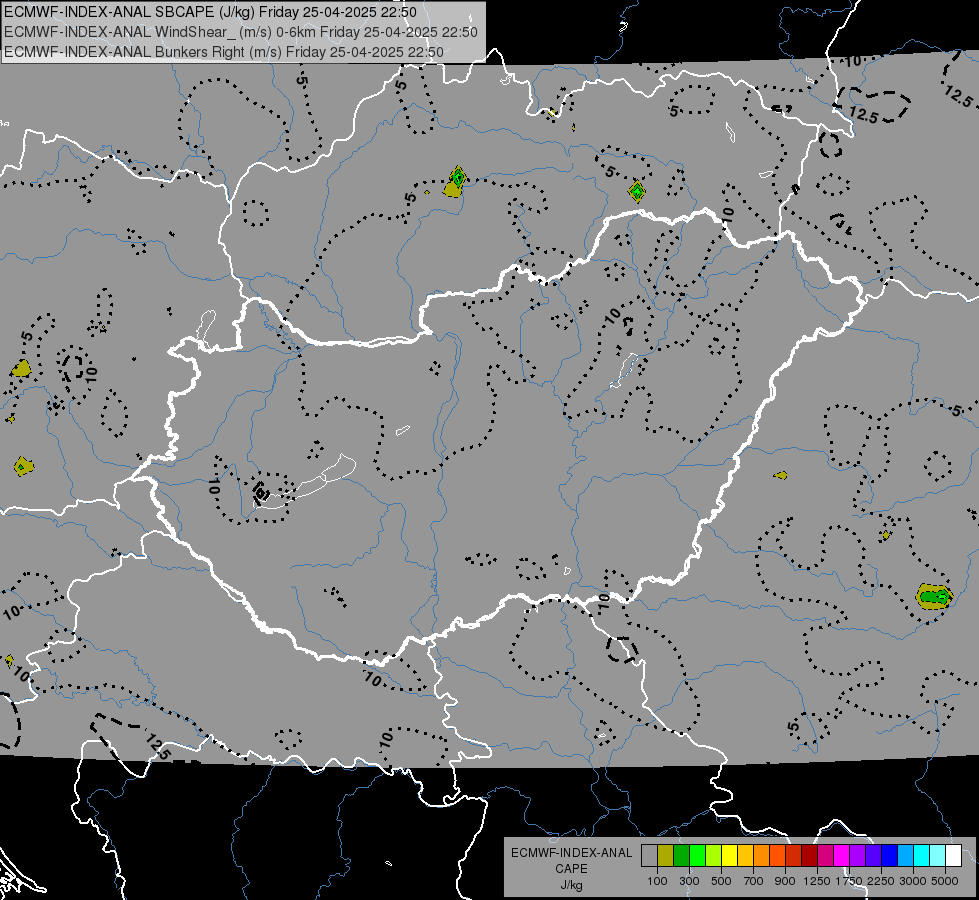Click the 900 legend value
Screen dimensions: 979x900
(x=785, y=881)
